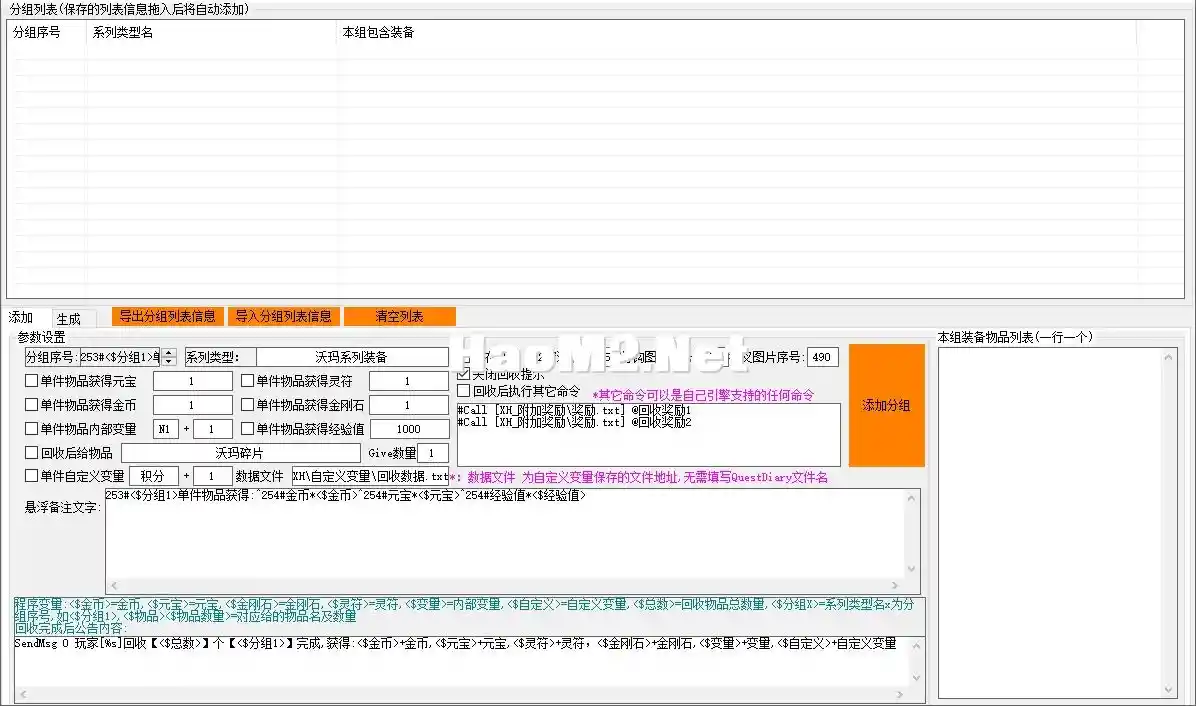Click the 分组序号 column header

click(47, 33)
